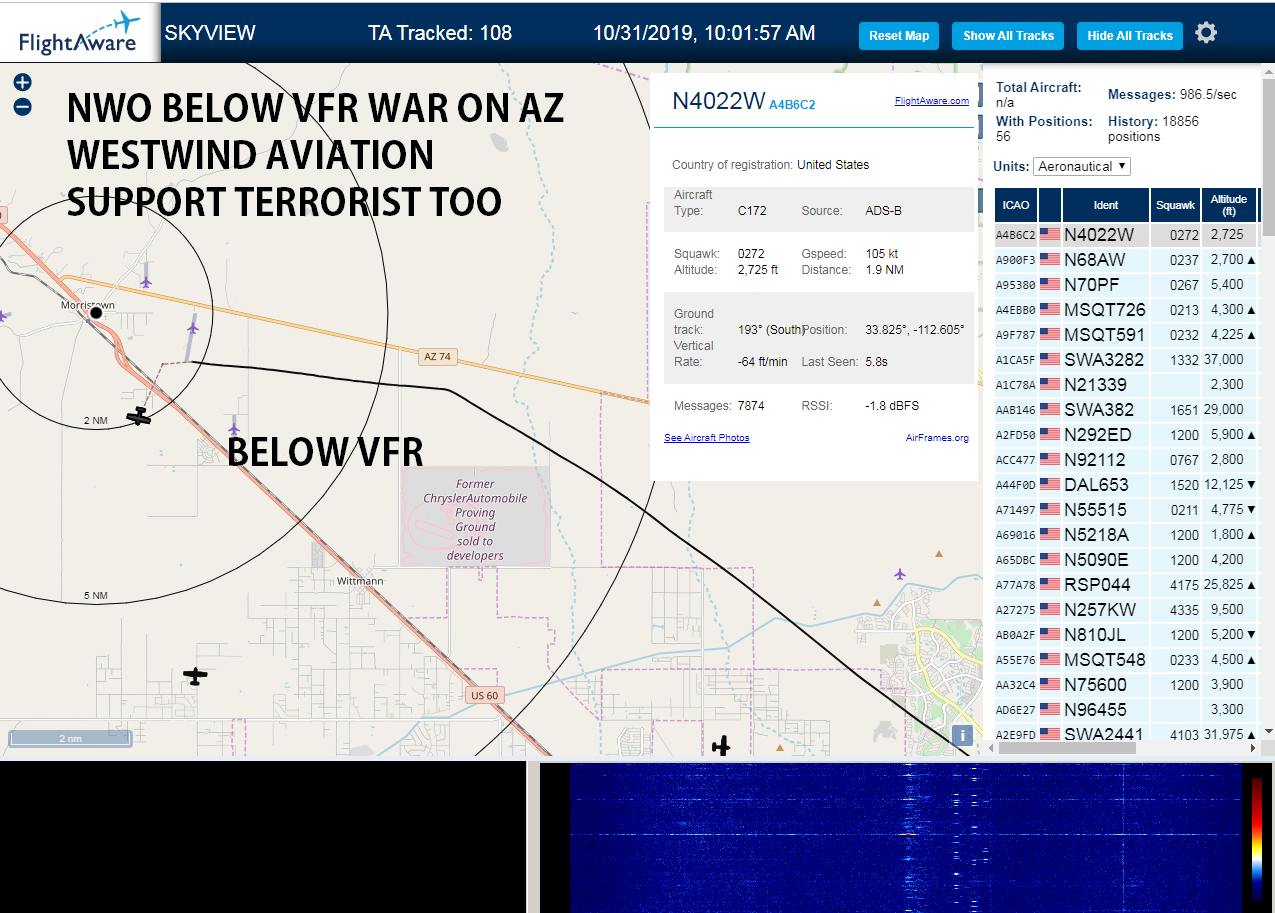Select the N810JL aircraft row
This screenshot has height=913, width=1275.
tap(1127, 635)
